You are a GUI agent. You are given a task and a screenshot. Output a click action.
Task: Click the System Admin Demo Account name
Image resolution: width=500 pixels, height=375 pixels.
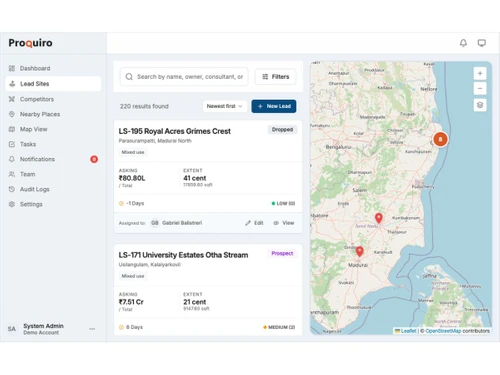(43, 329)
